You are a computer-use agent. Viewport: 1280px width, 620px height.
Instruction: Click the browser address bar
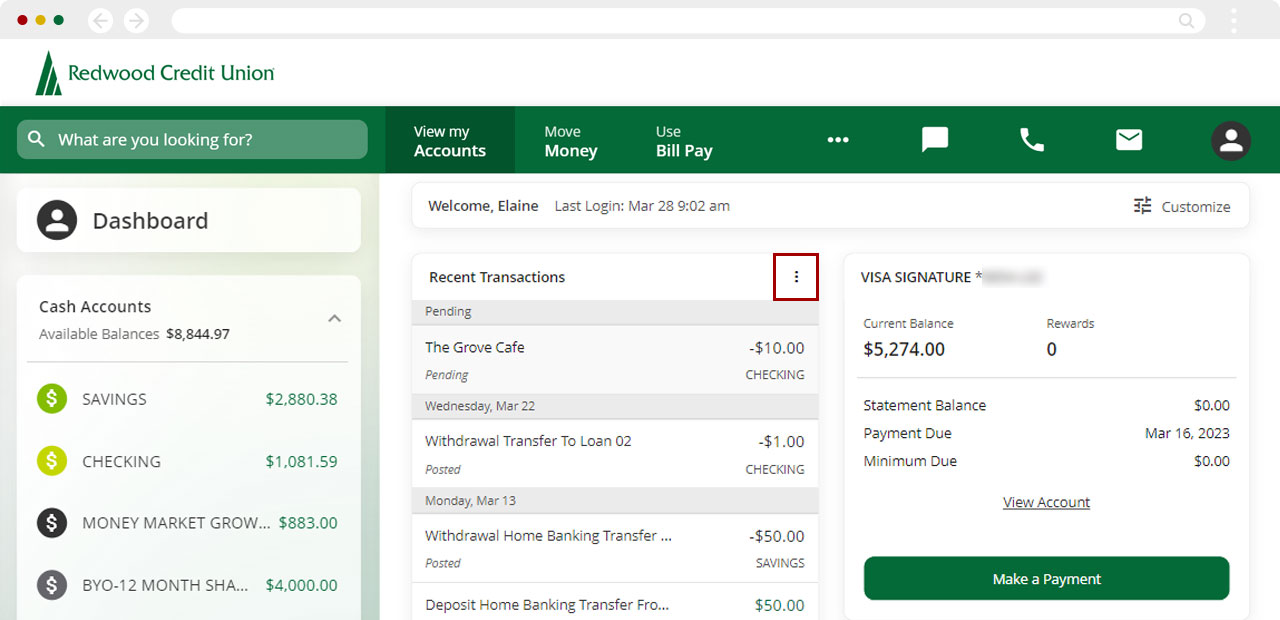[688, 20]
